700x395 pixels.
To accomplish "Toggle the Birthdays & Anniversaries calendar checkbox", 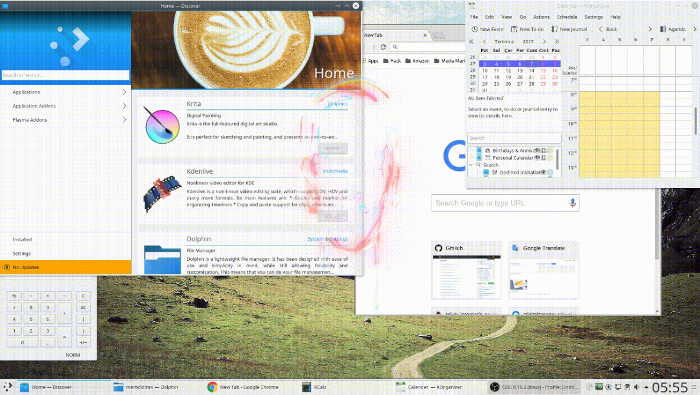I will pyautogui.click(x=479, y=151).
